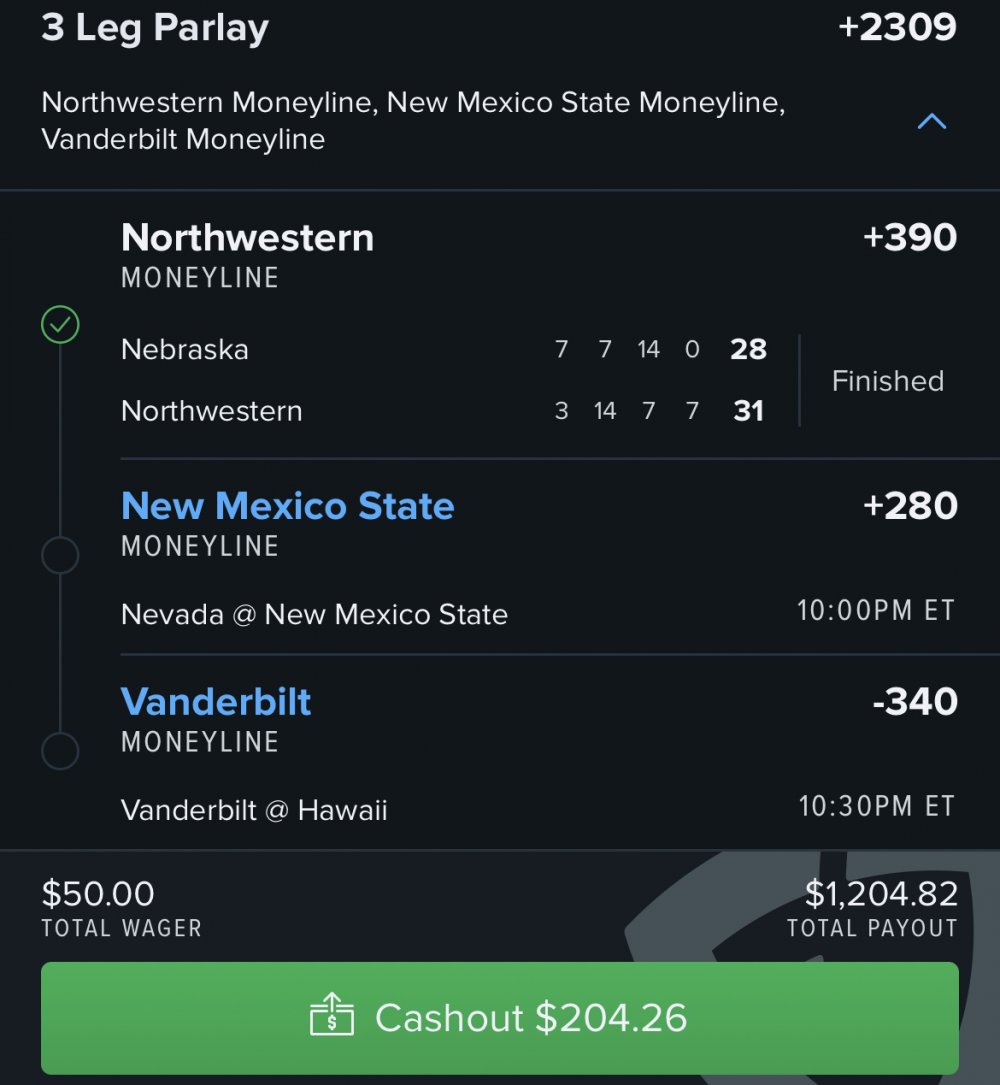Viewport: 1000px width, 1085px height.
Task: Open the New Mexico State team link
Action: click(x=288, y=506)
